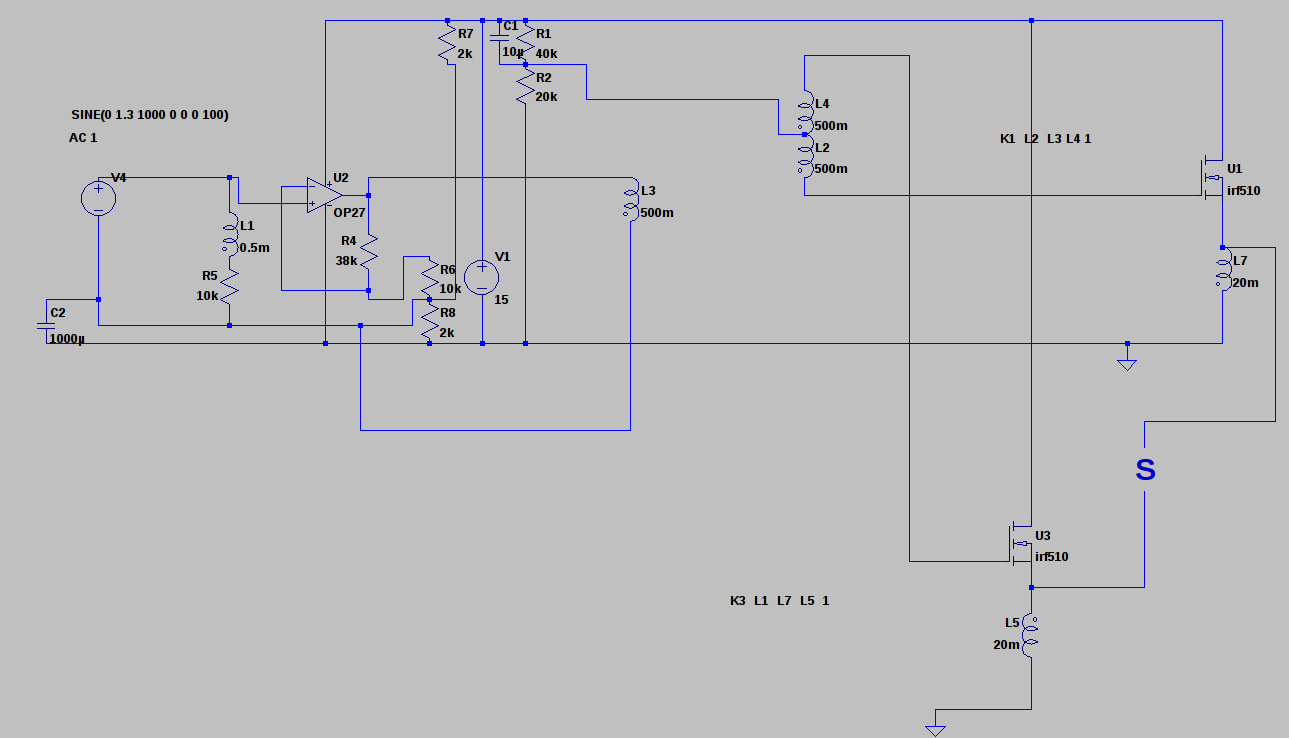Screen dimensions: 1289x738
Task: Select the V4 voltage source symbol
Action: coord(98,198)
